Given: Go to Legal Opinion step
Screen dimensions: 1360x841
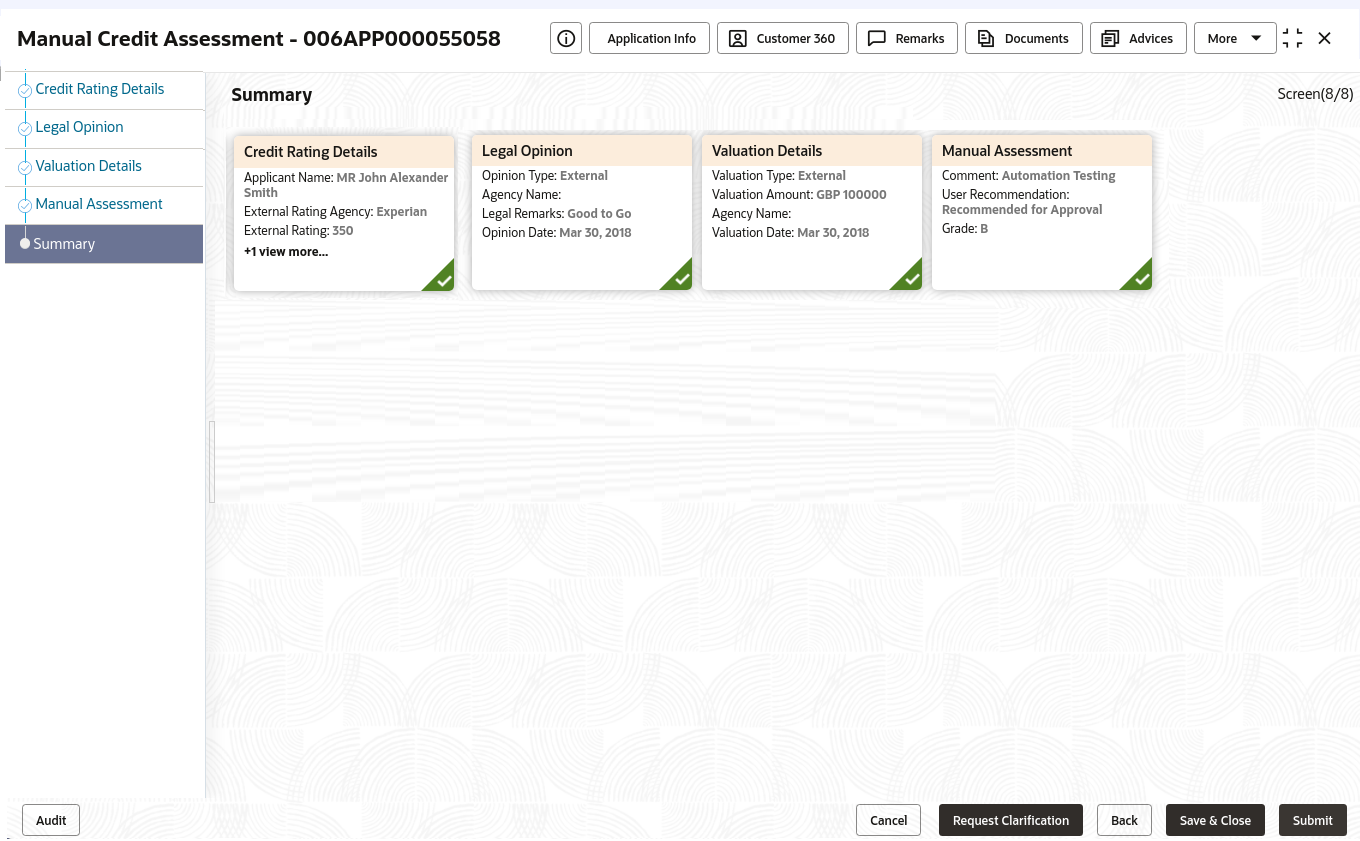Looking at the screenshot, I should pos(80,127).
